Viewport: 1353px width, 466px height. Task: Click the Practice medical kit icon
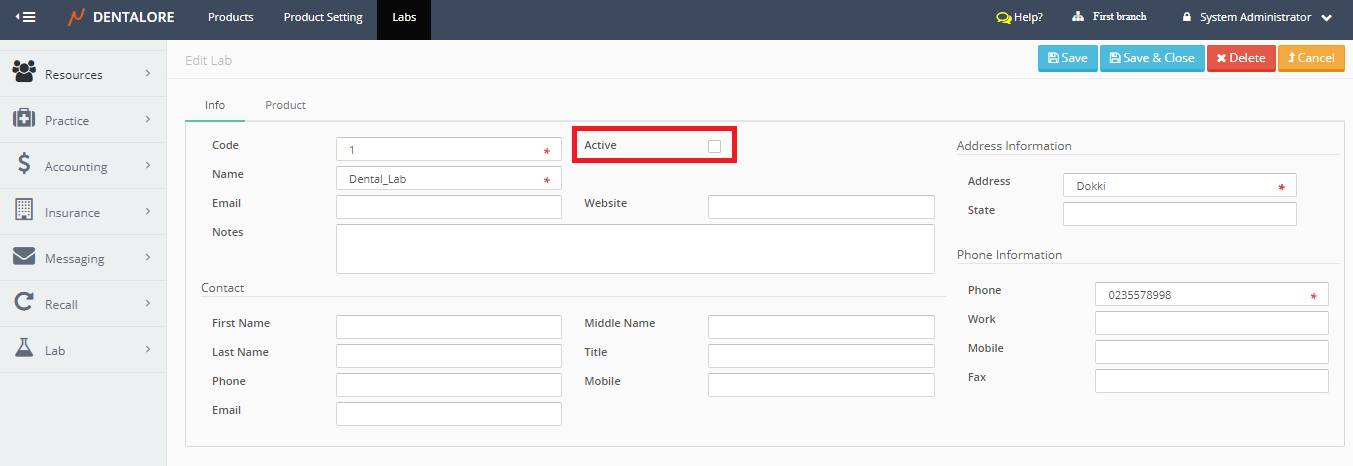coord(24,119)
